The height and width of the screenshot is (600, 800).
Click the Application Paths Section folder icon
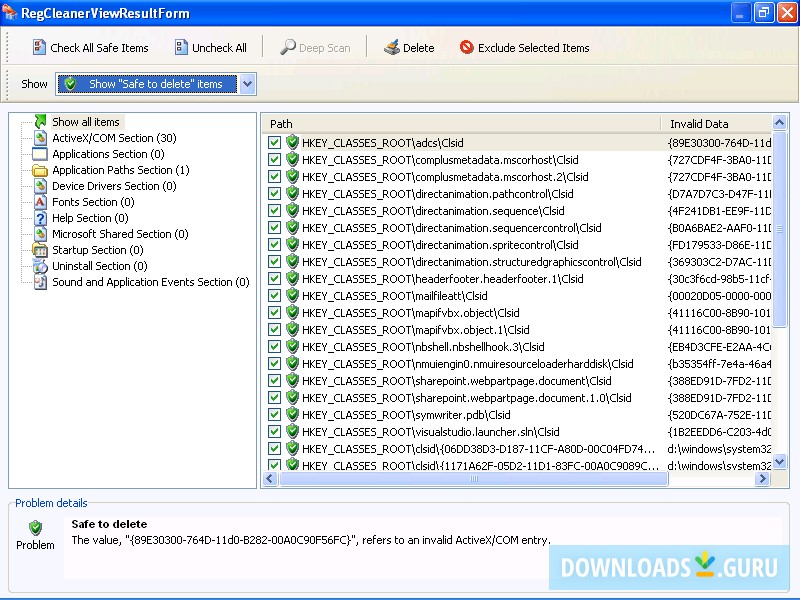(40, 170)
